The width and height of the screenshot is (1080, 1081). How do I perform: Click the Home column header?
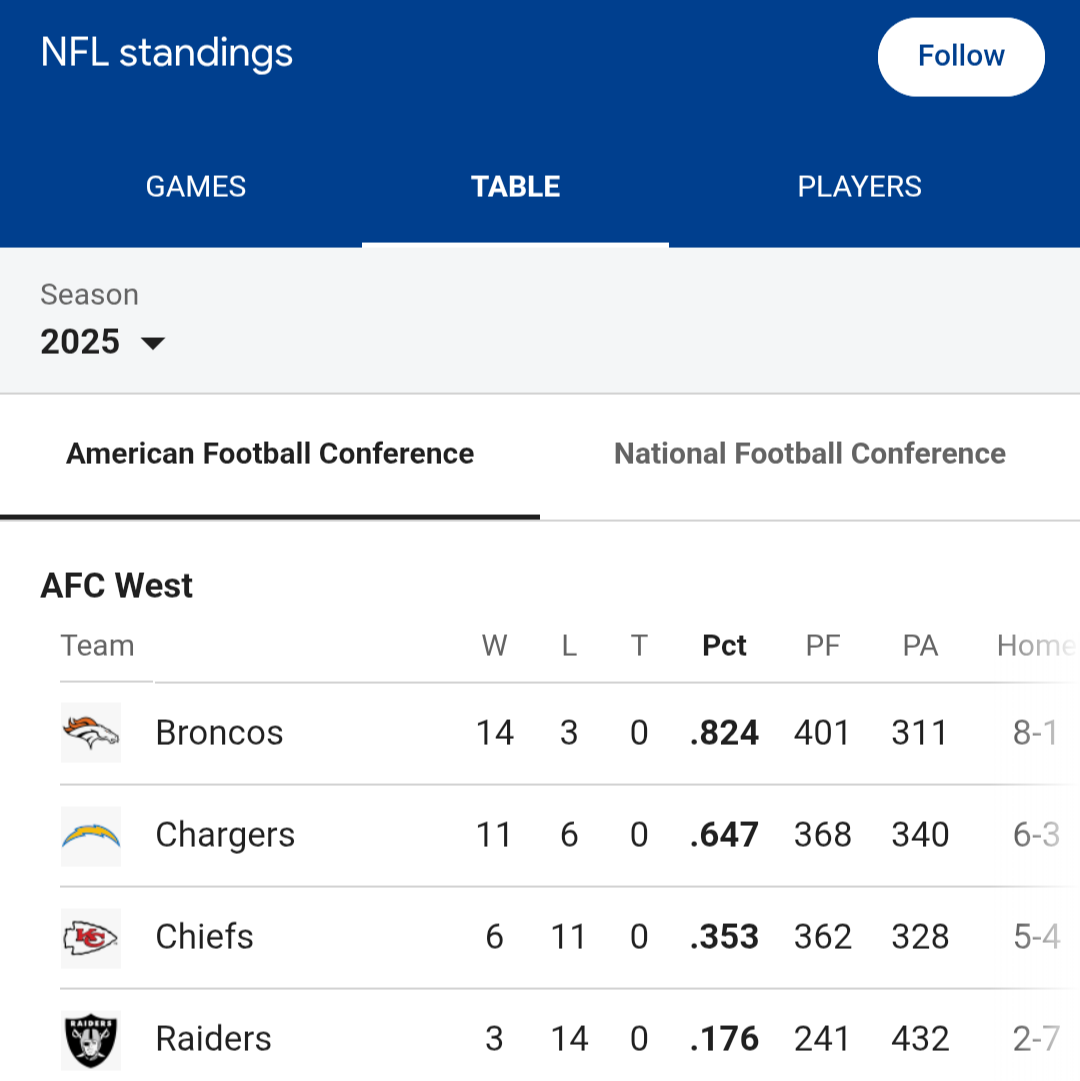1036,646
